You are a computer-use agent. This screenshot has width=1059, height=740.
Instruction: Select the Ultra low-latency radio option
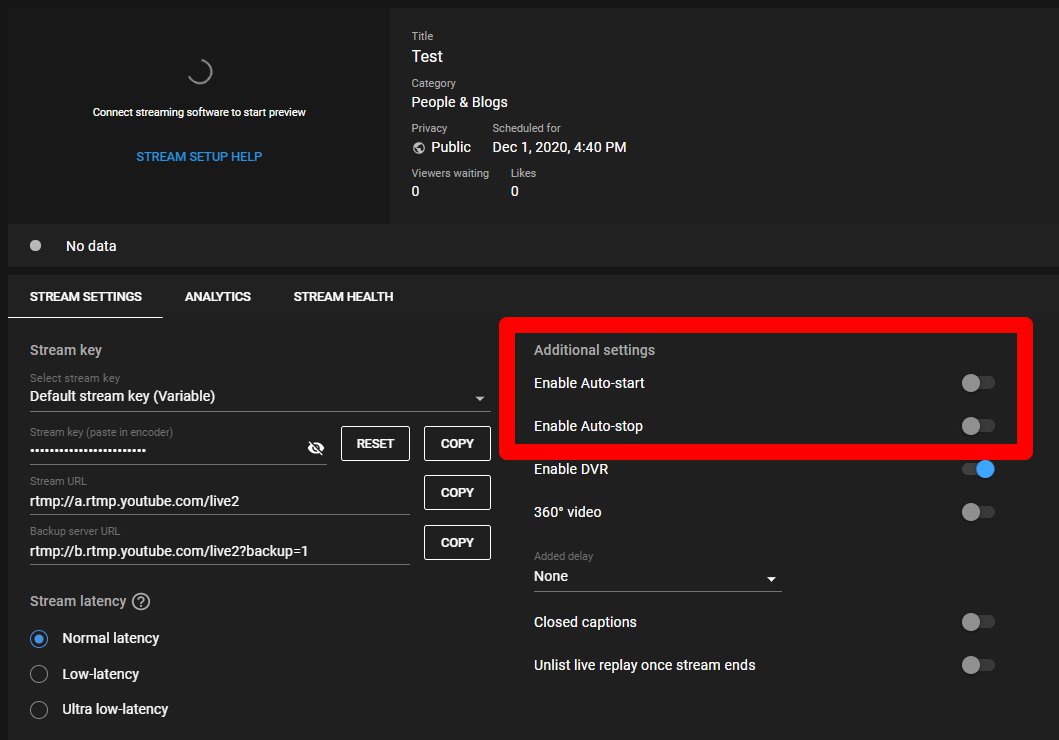(x=40, y=710)
